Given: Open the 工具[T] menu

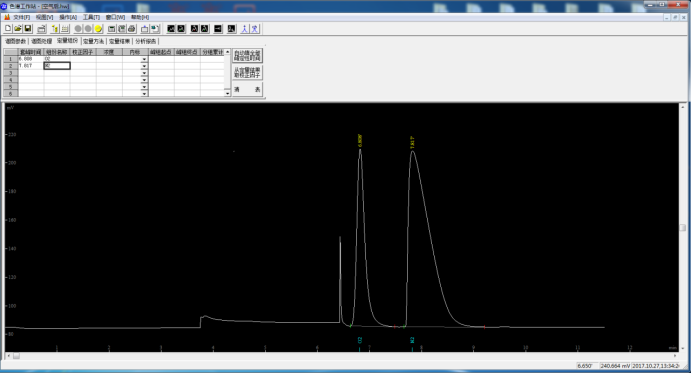Looking at the screenshot, I should point(91,17).
